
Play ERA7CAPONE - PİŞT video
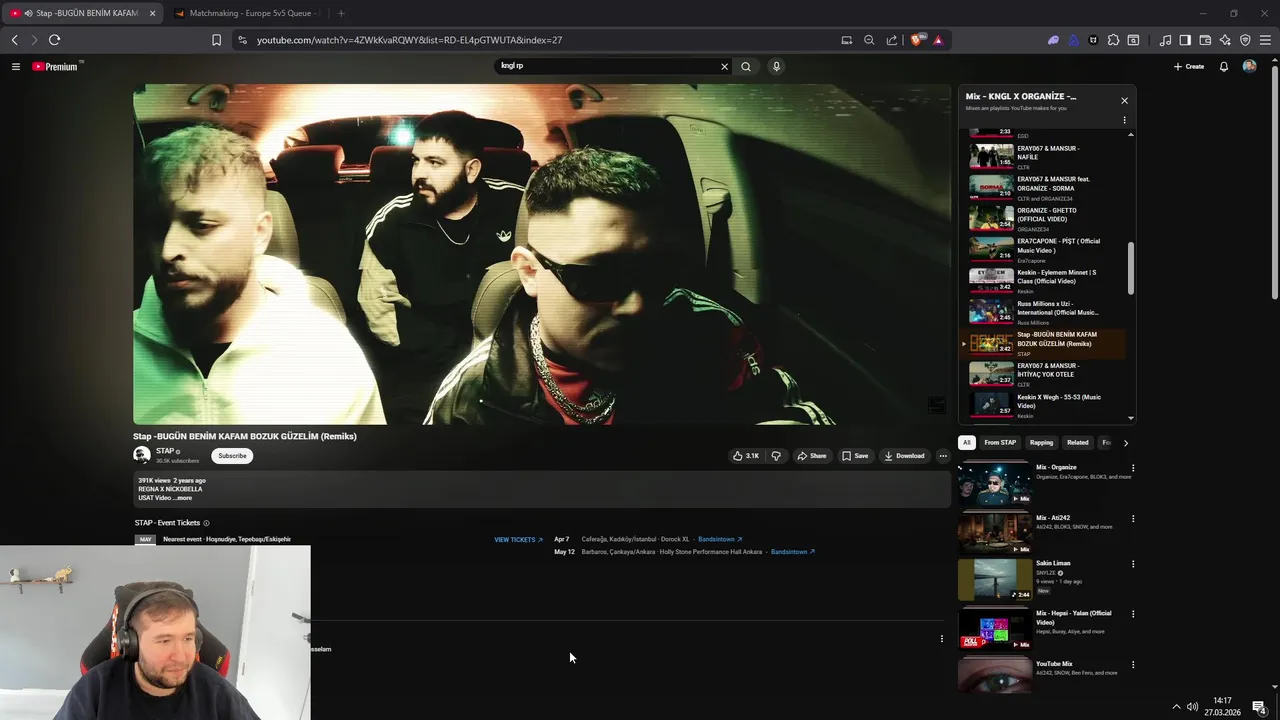1047,249
